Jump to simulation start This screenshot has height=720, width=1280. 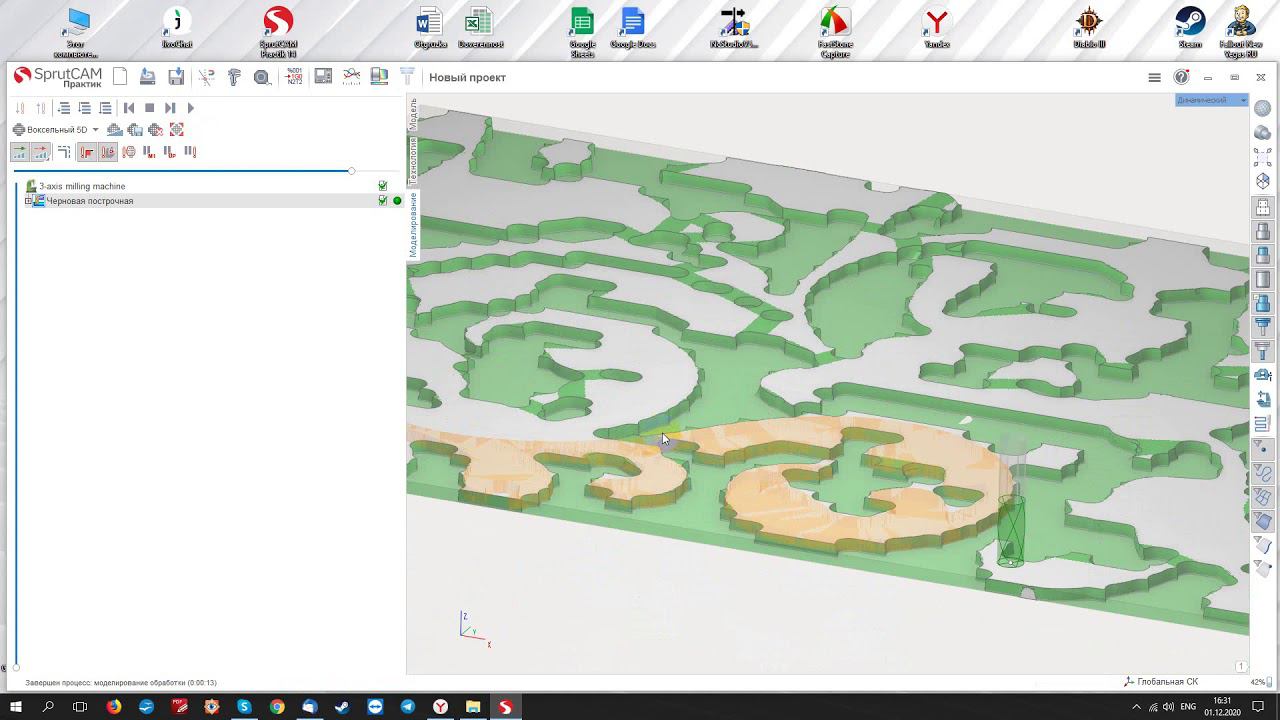(129, 108)
